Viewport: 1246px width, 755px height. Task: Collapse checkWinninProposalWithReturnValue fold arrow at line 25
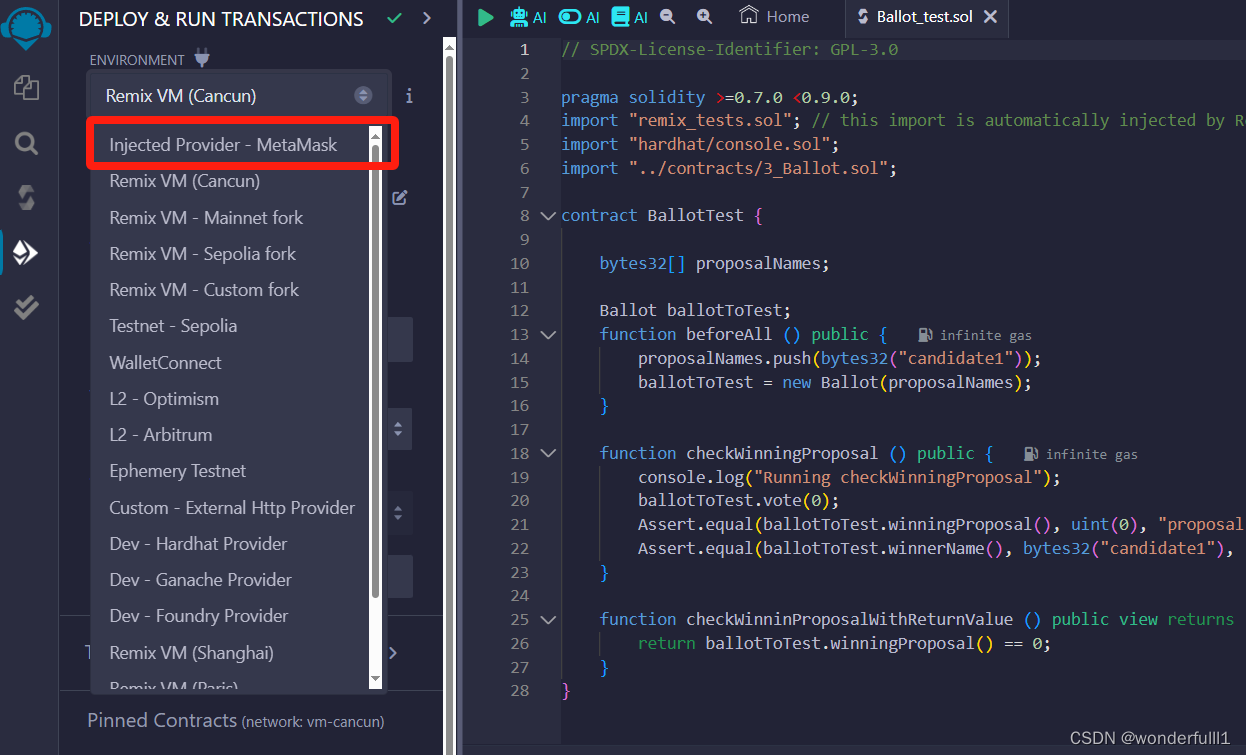coord(547,619)
